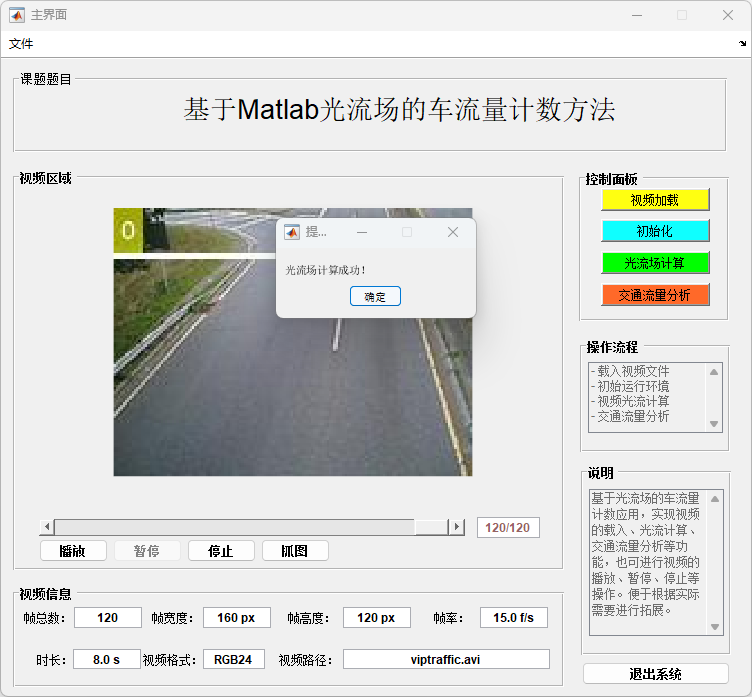
Task: Click the MATLAB icon in main window title bar
Action: click(17, 15)
